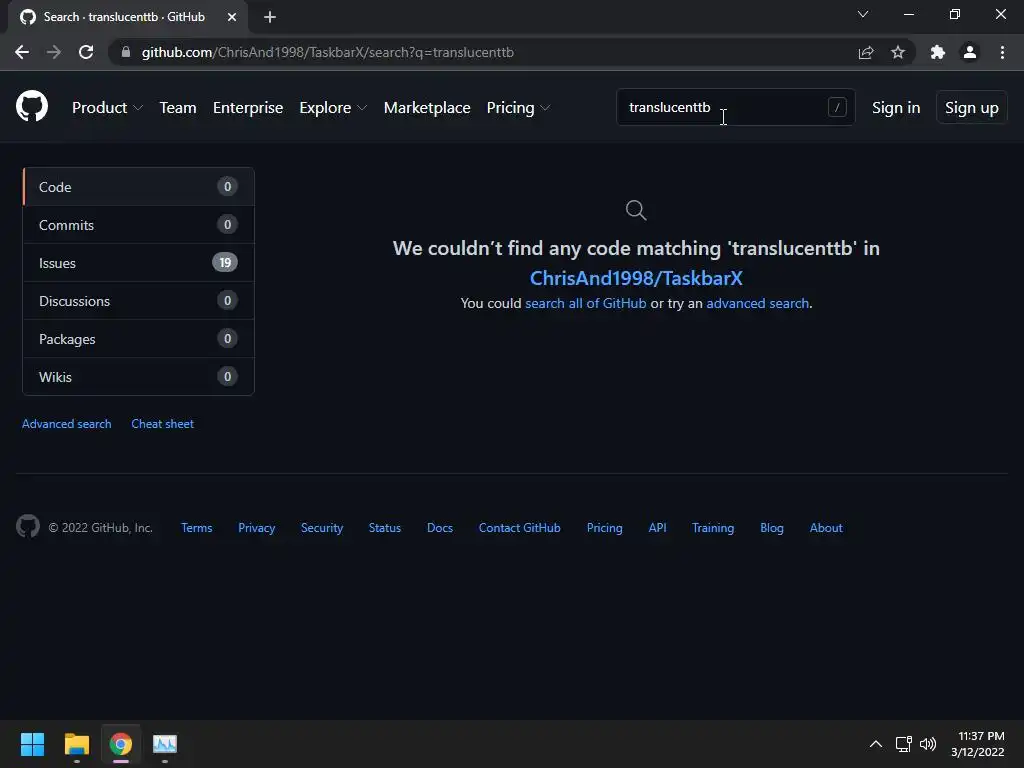Open network status tray icon
The width and height of the screenshot is (1024, 768).
903,744
